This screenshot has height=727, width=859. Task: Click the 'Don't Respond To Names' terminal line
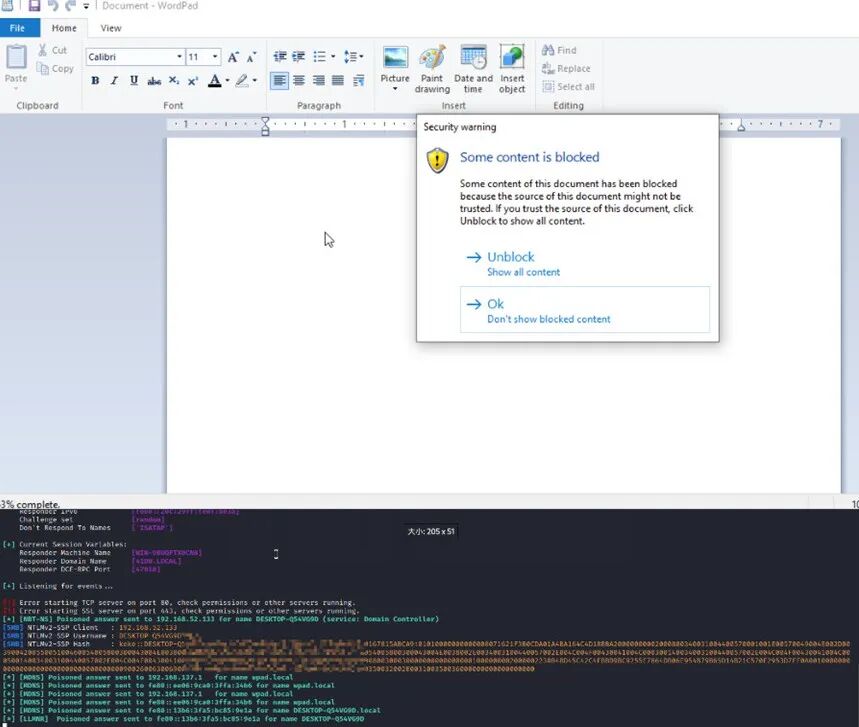click(65, 528)
